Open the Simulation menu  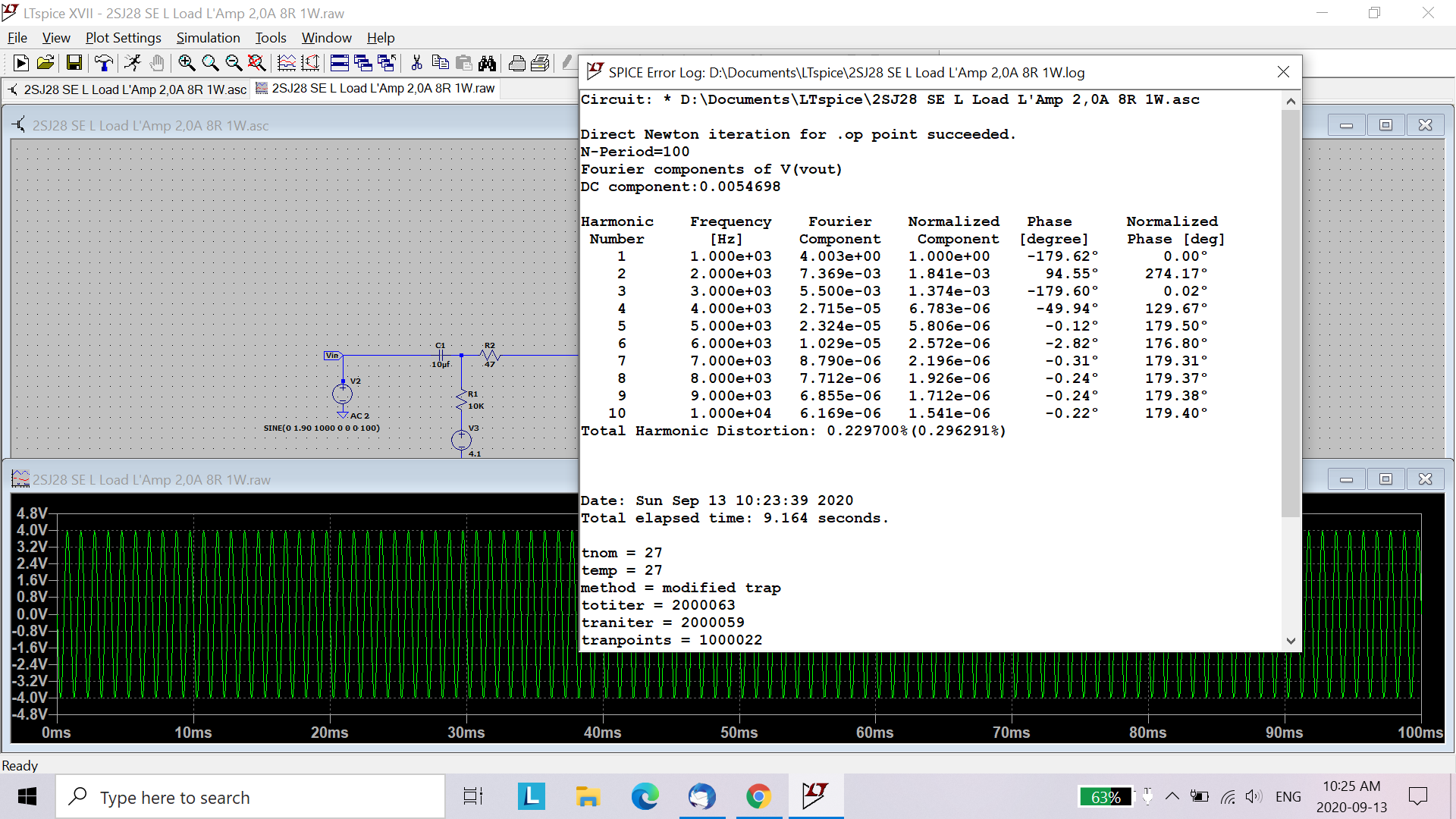208,37
